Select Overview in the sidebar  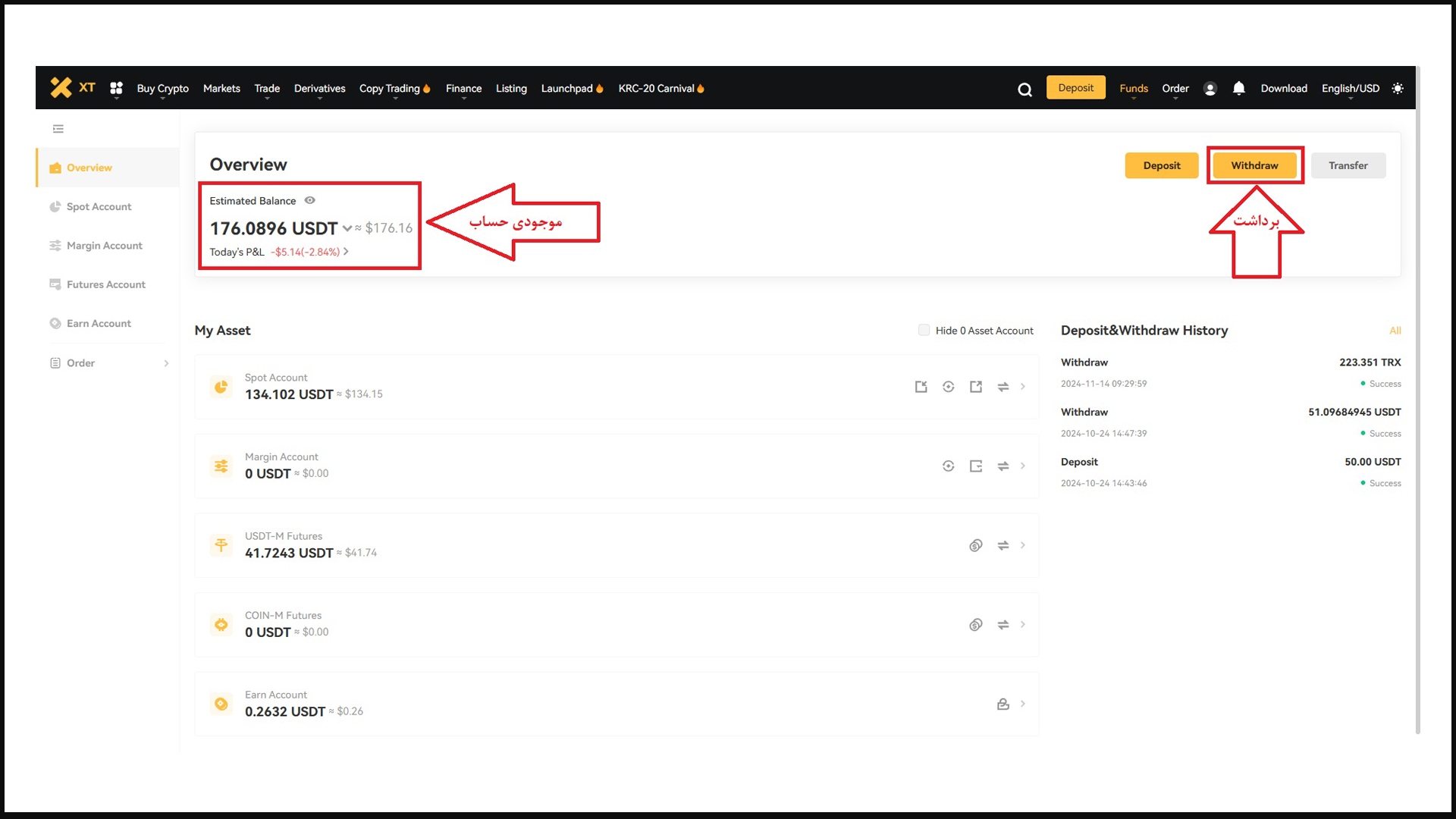[108, 168]
